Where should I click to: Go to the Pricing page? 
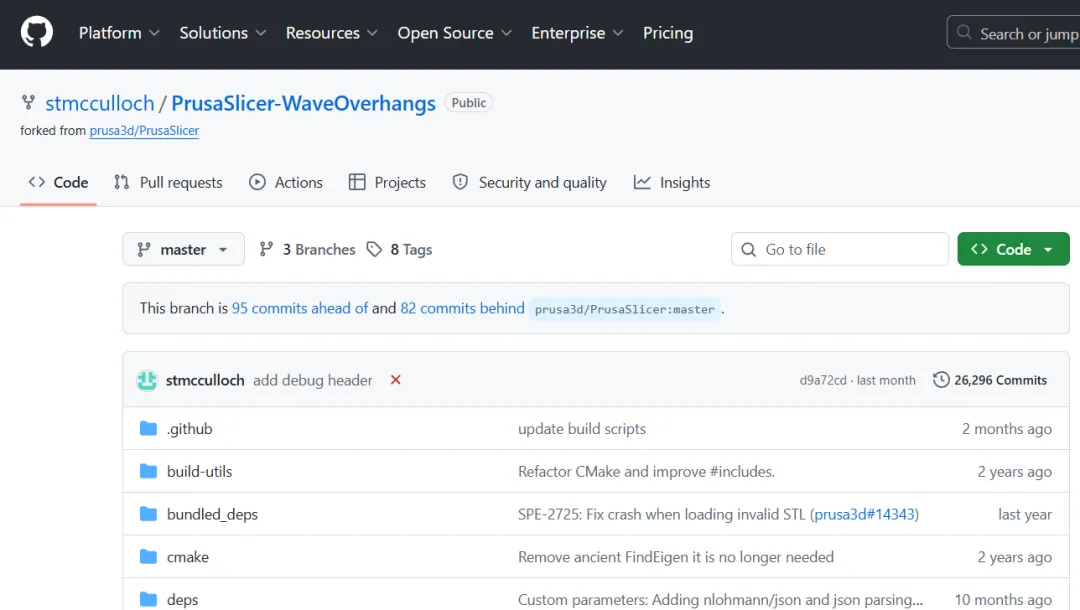tap(667, 33)
